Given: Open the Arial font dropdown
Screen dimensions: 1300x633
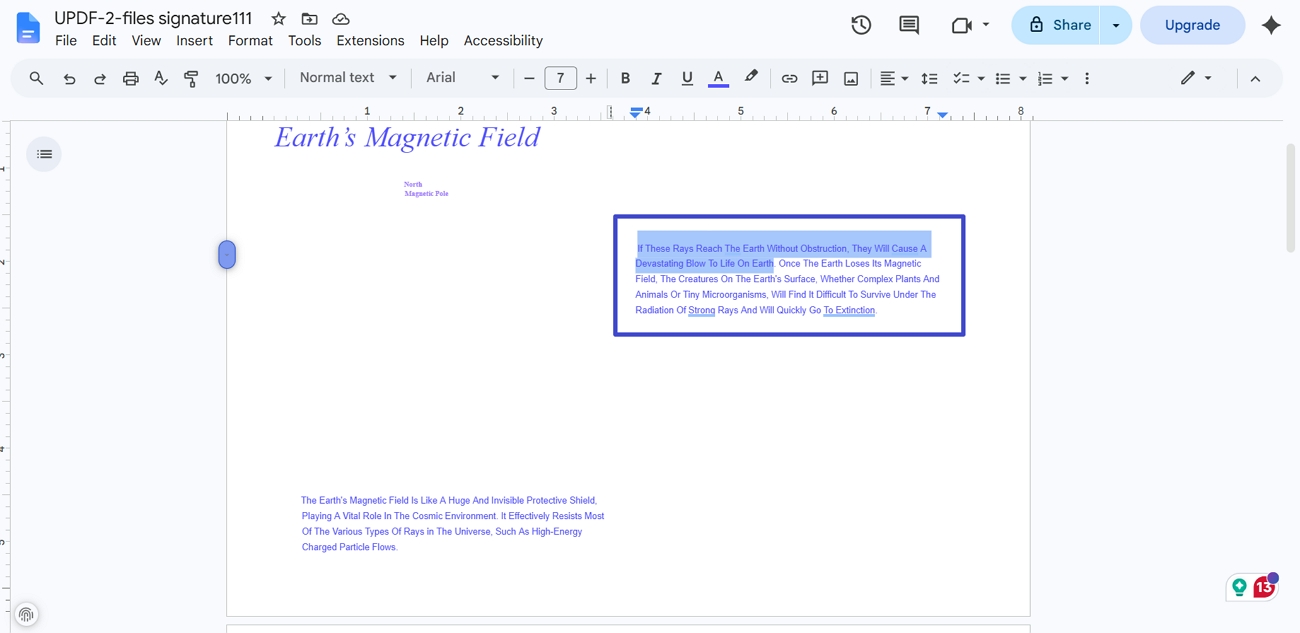Looking at the screenshot, I should [x=463, y=78].
